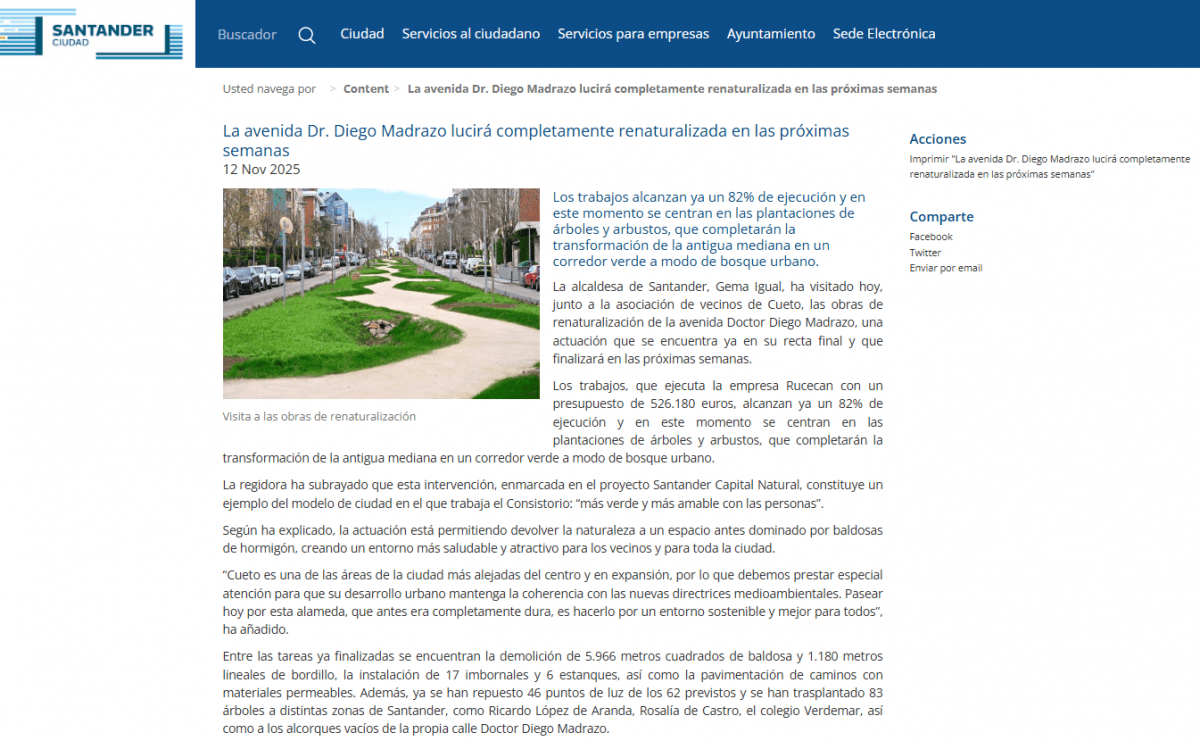The image size is (1200, 741).
Task: Go to the Ayuntamiento section
Action: [770, 34]
